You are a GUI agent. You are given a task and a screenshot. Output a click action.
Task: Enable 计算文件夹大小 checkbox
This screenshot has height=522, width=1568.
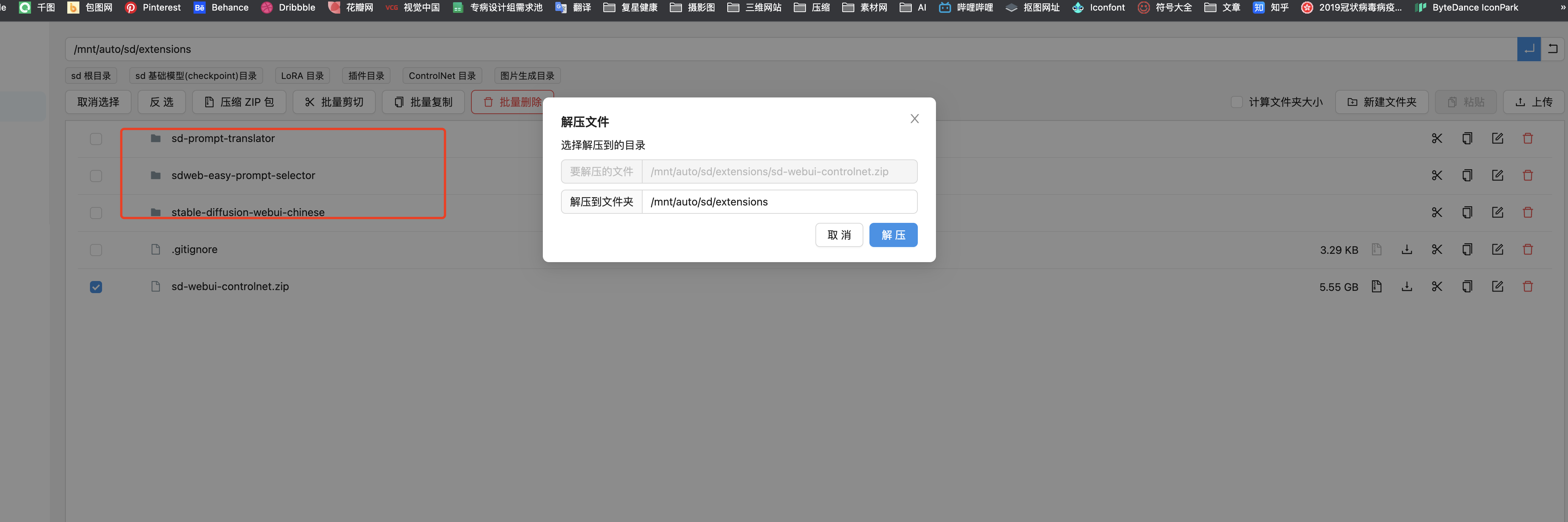1236,102
